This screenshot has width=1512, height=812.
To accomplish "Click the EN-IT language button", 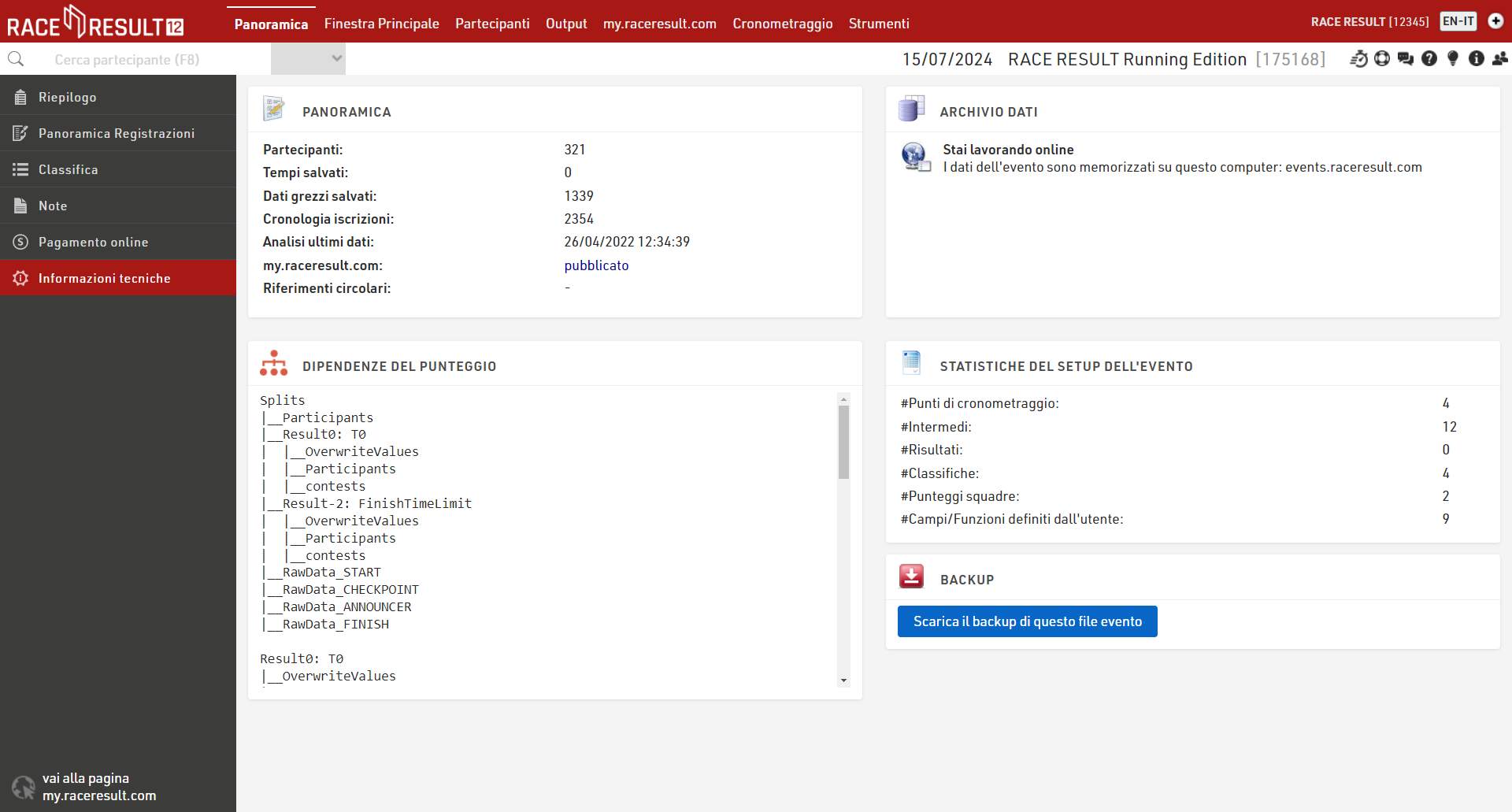I will click(1458, 21).
